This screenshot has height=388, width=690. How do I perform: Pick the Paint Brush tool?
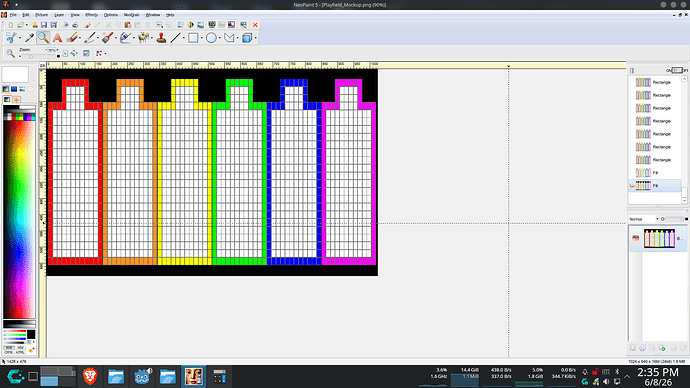tap(107, 38)
